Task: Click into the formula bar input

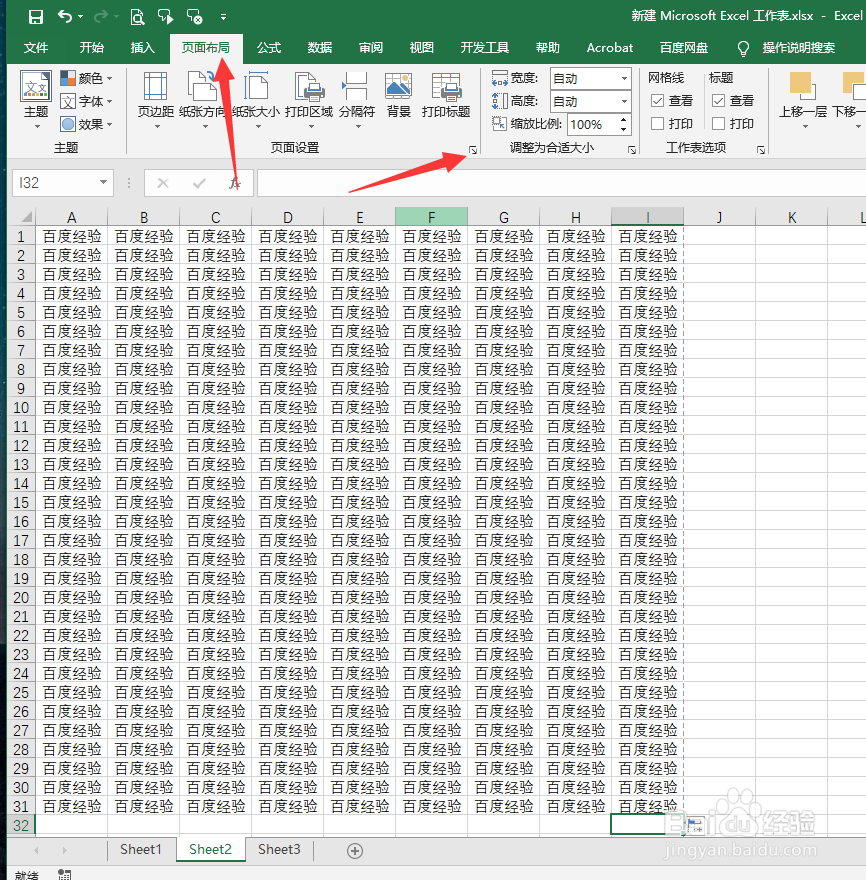Action: click(561, 183)
